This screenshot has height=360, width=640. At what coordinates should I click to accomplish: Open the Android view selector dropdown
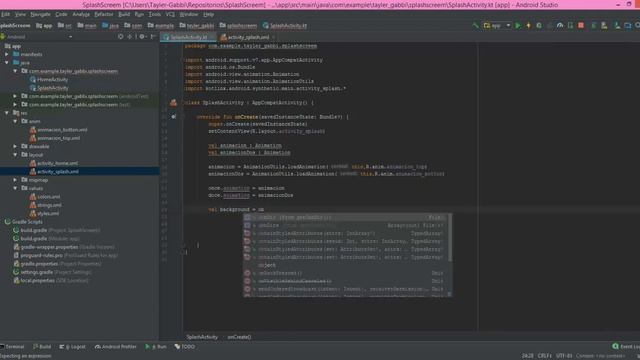(37, 36)
